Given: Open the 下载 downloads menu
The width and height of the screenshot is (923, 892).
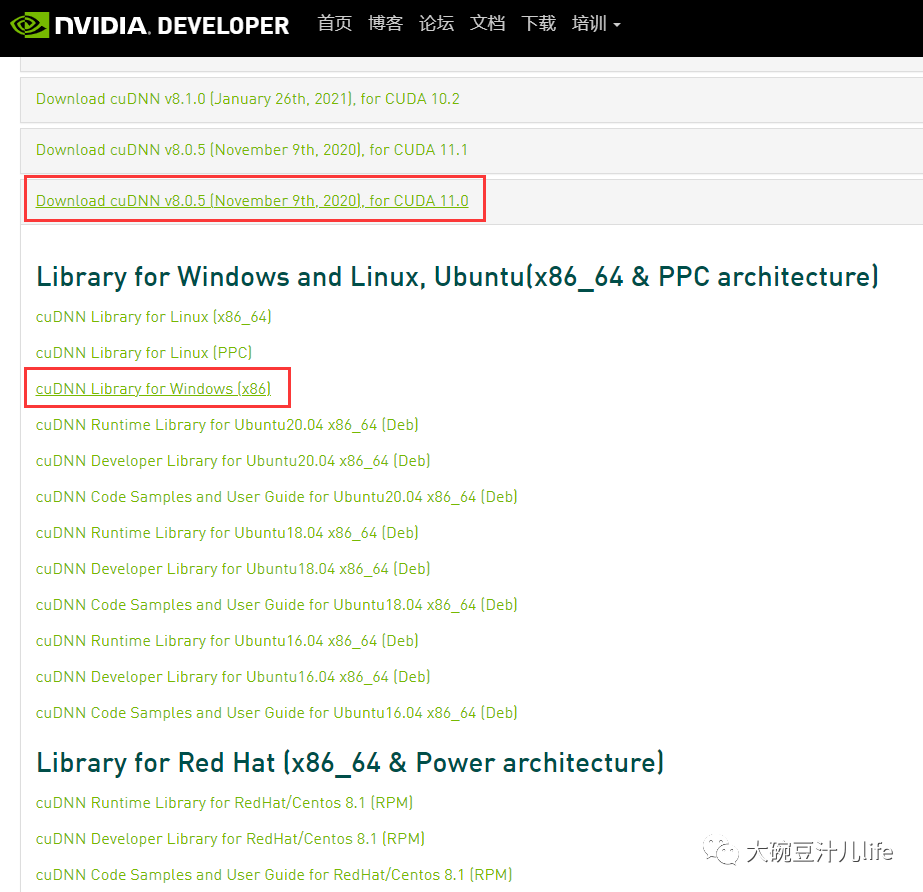Looking at the screenshot, I should [539, 24].
